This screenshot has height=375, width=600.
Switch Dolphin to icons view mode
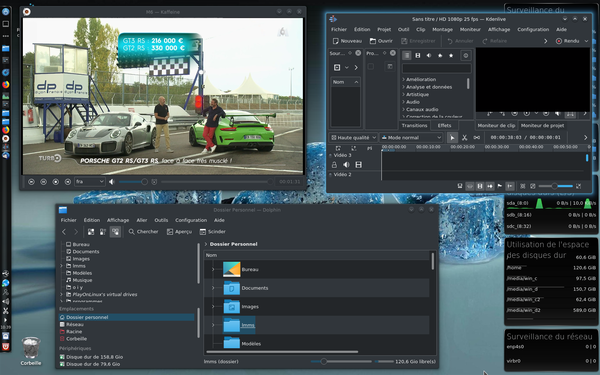[91, 232]
